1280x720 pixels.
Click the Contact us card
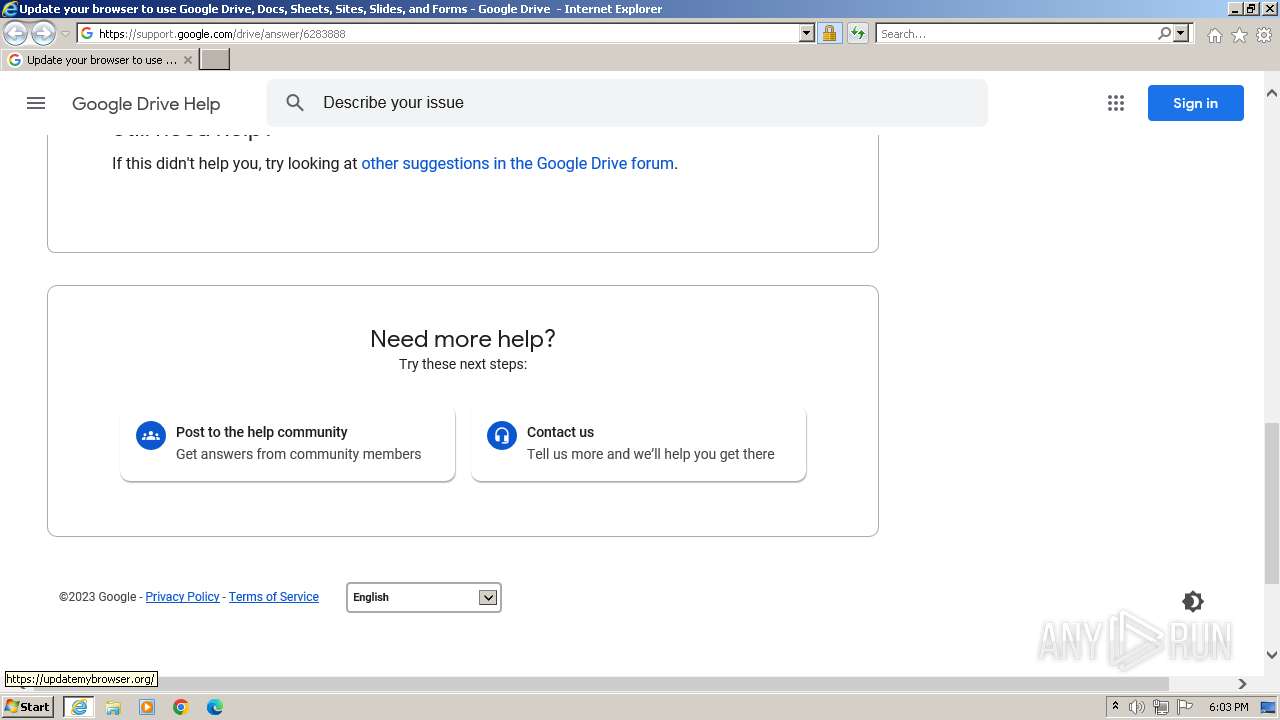639,443
